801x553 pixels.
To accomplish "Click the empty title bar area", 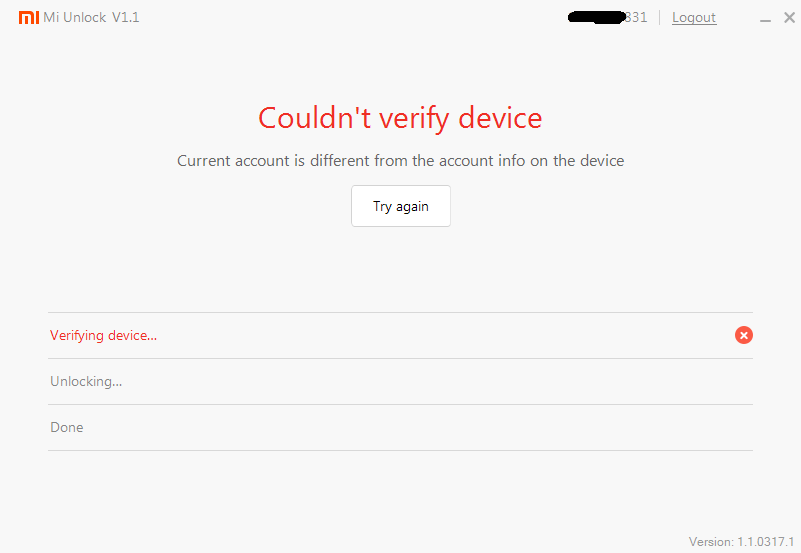I will click(350, 18).
